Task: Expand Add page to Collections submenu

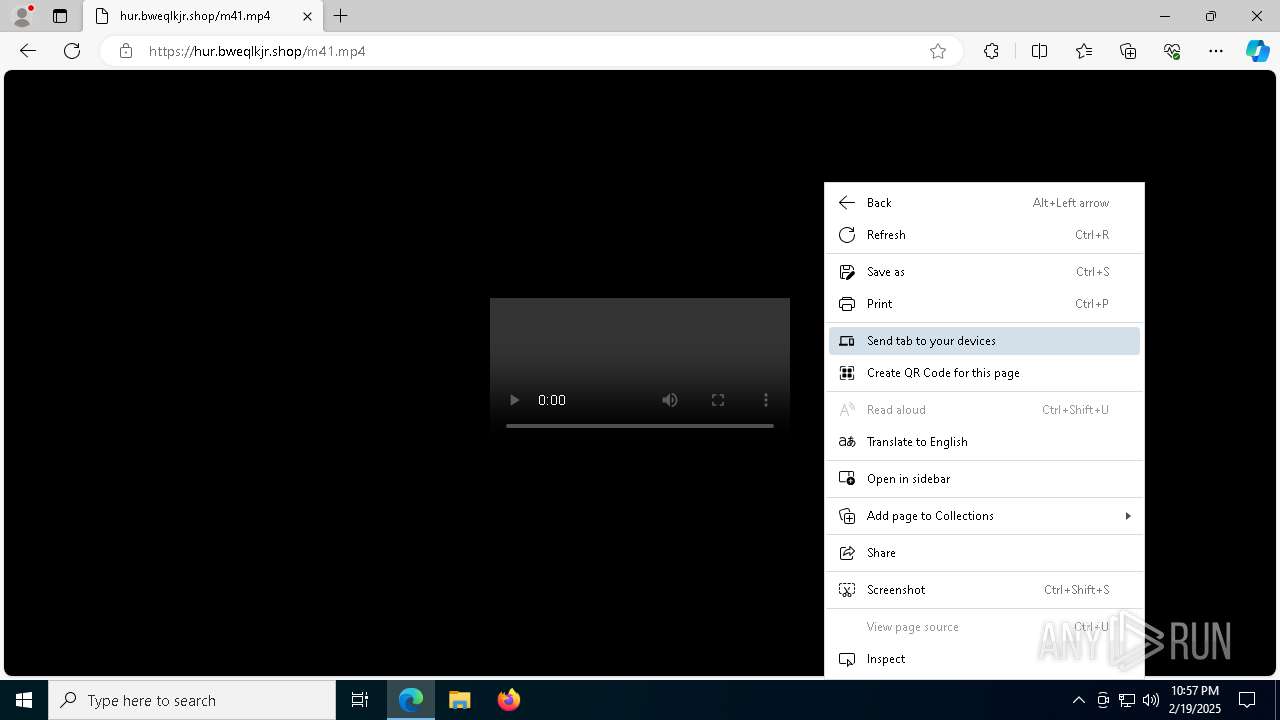Action: click(x=984, y=516)
